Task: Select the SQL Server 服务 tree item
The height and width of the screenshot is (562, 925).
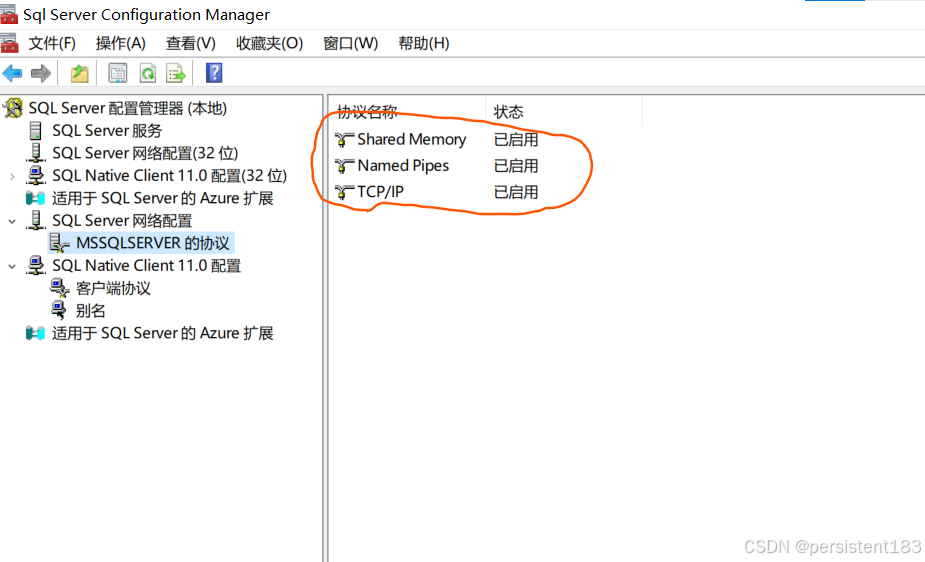Action: click(107, 130)
